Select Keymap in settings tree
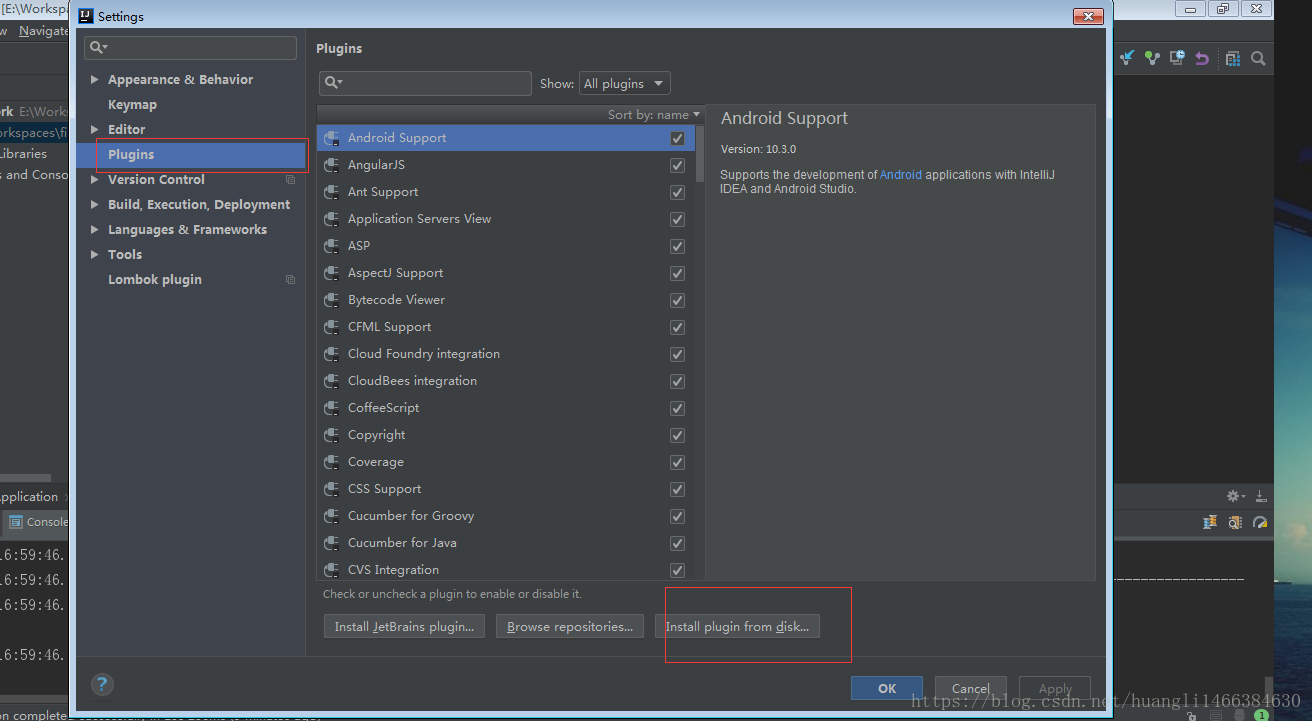This screenshot has height=721, width=1312. pyautogui.click(x=132, y=105)
